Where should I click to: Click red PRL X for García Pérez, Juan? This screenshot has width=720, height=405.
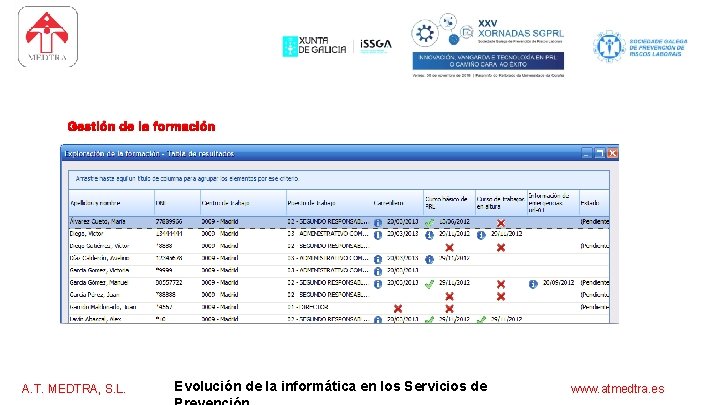tap(449, 296)
